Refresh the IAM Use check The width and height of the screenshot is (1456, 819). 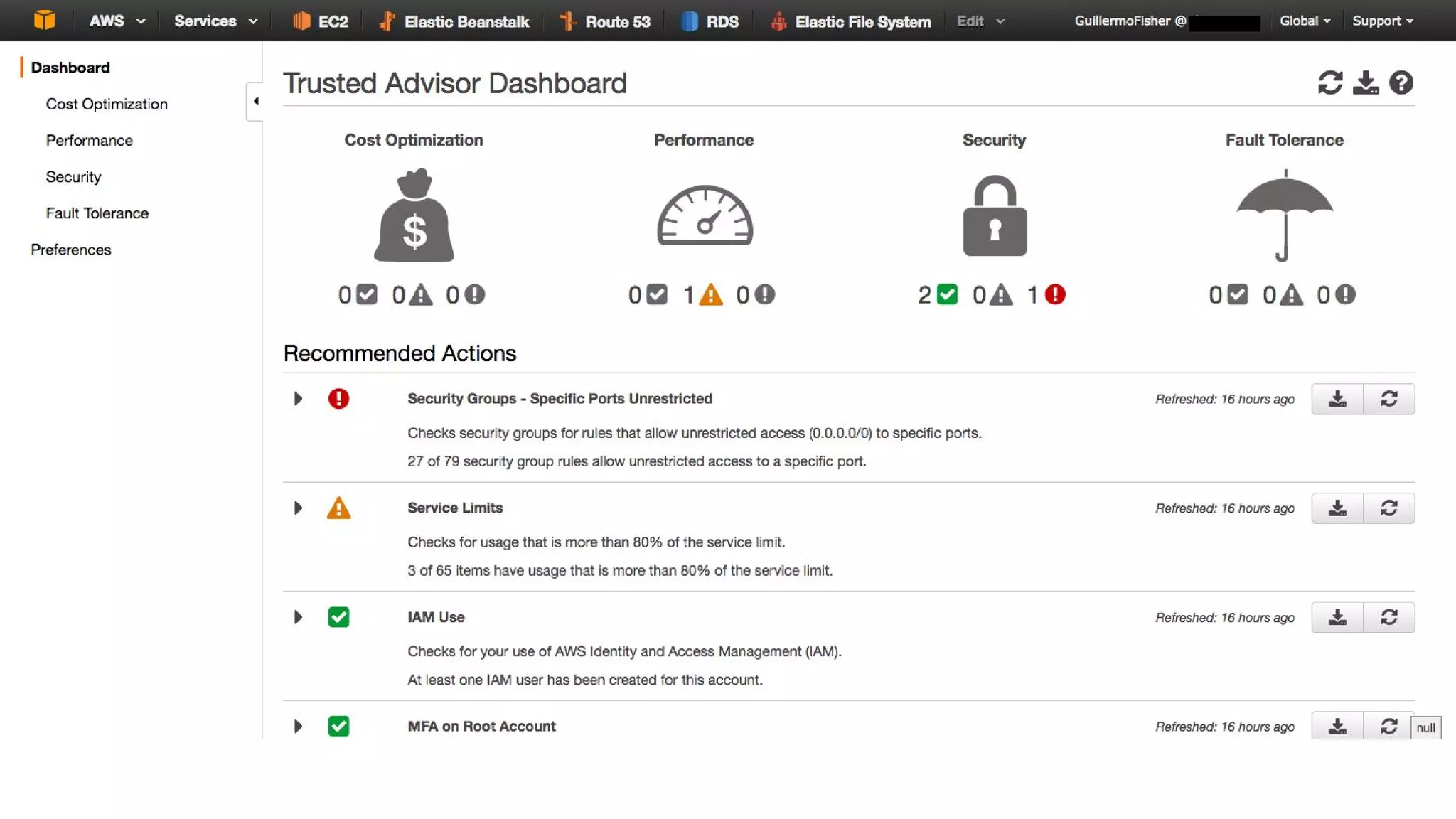coord(1388,617)
